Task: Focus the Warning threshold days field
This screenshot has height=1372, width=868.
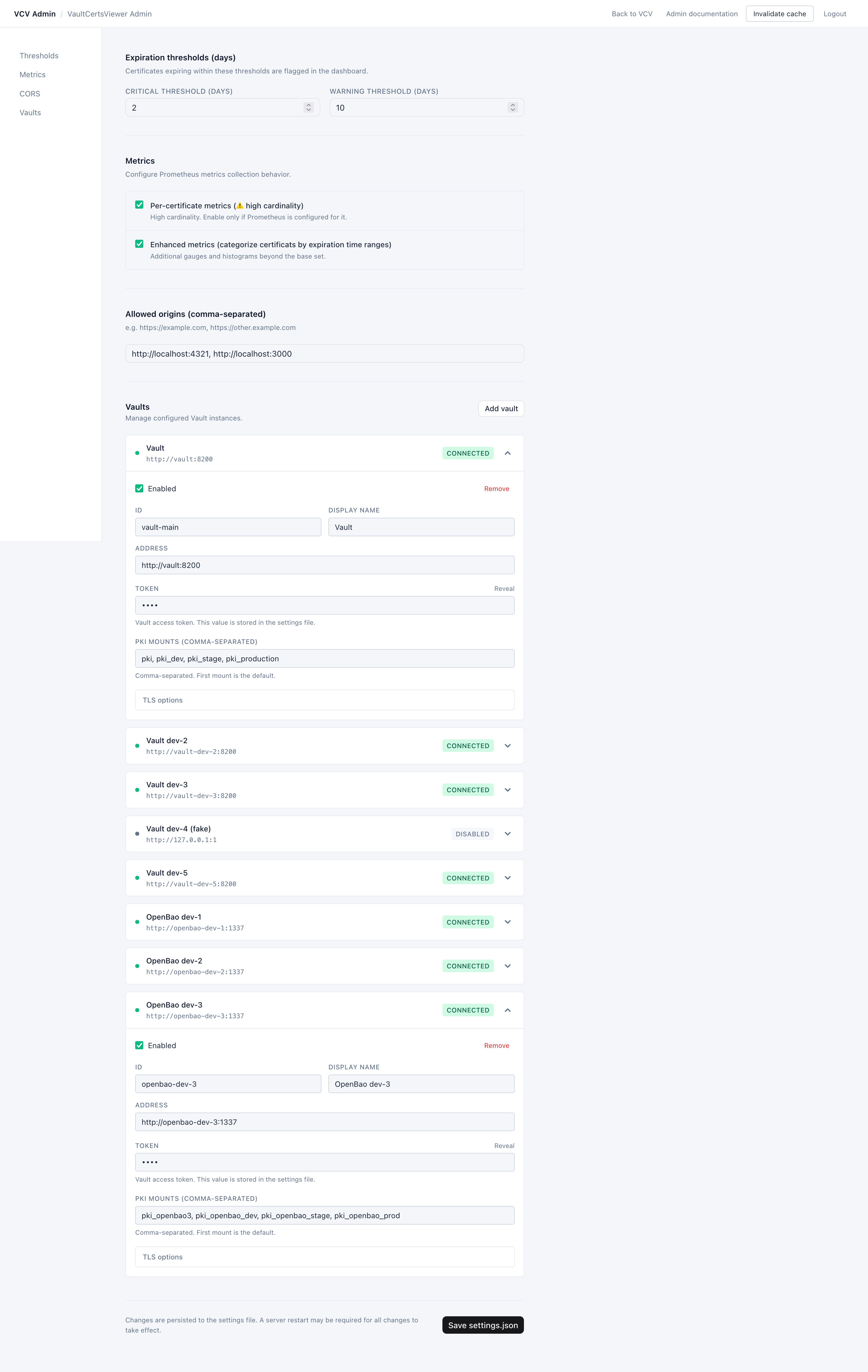Action: [426, 107]
